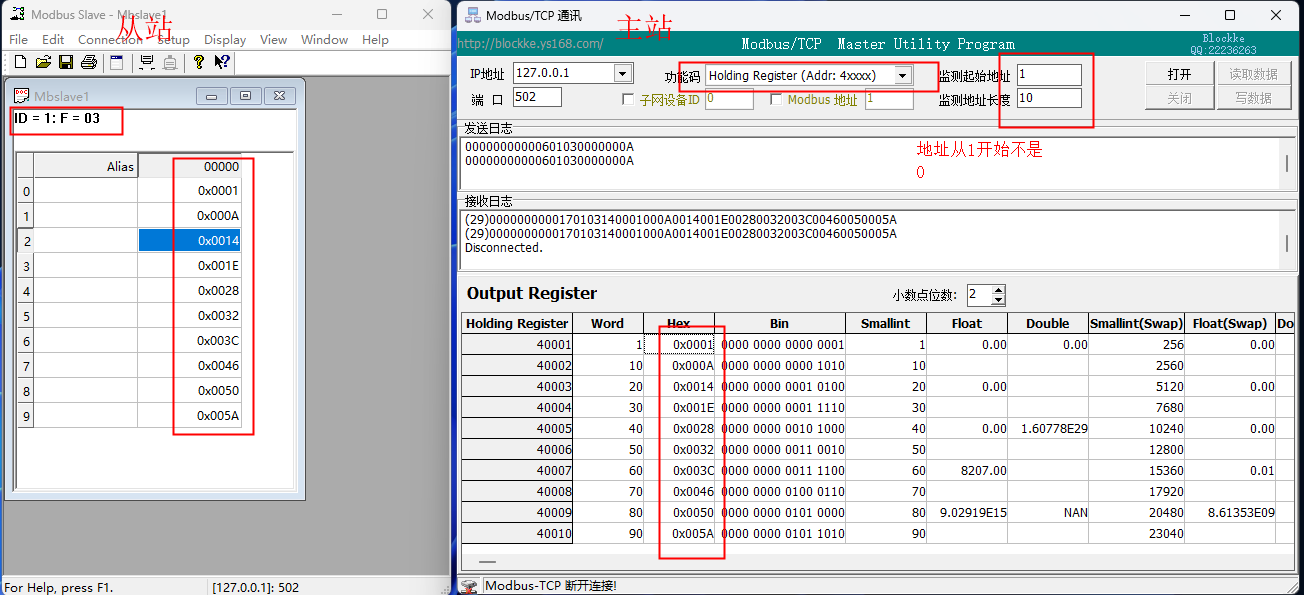Click the Connect icon in Modbus Slave toolbar
The height and width of the screenshot is (595, 1304).
[x=147, y=62]
